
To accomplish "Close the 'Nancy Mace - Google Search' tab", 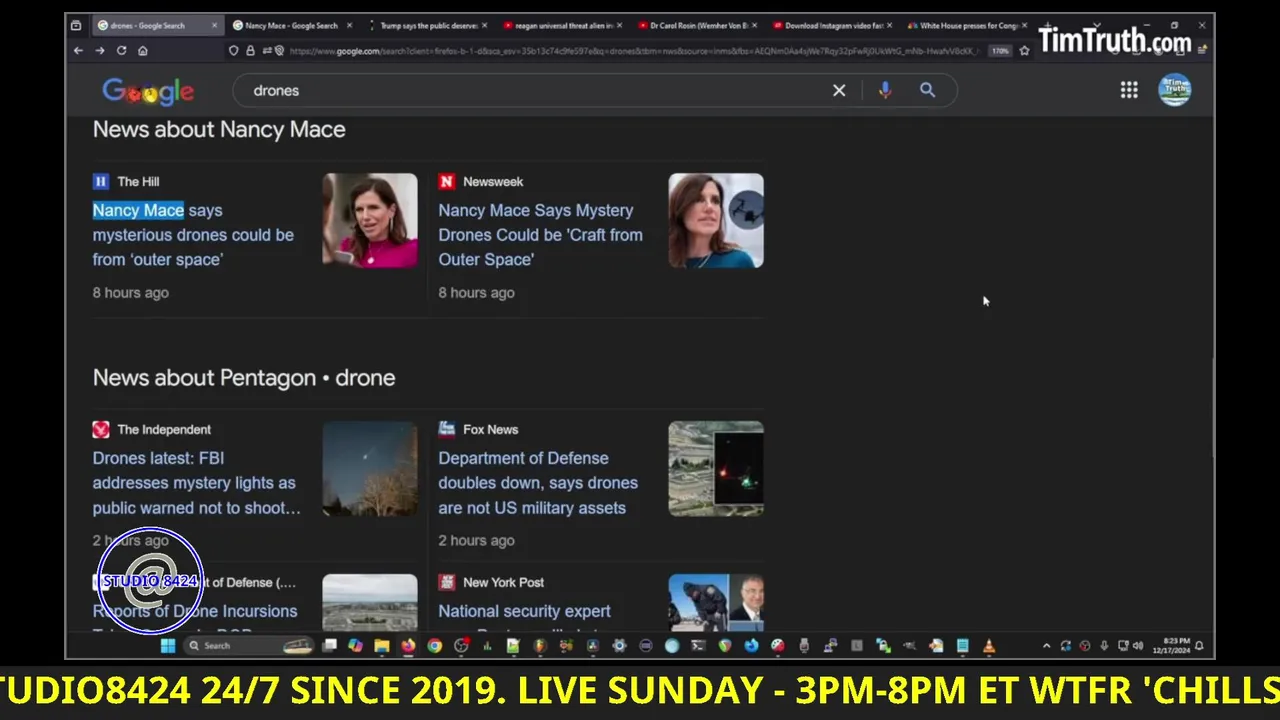I will tap(350, 25).
